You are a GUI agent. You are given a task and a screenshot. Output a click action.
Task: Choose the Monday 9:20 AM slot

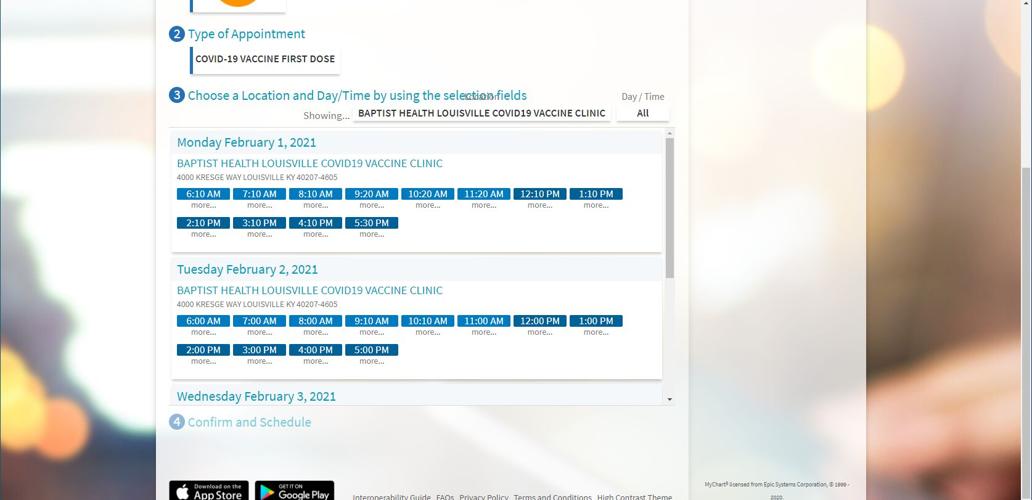click(x=371, y=194)
